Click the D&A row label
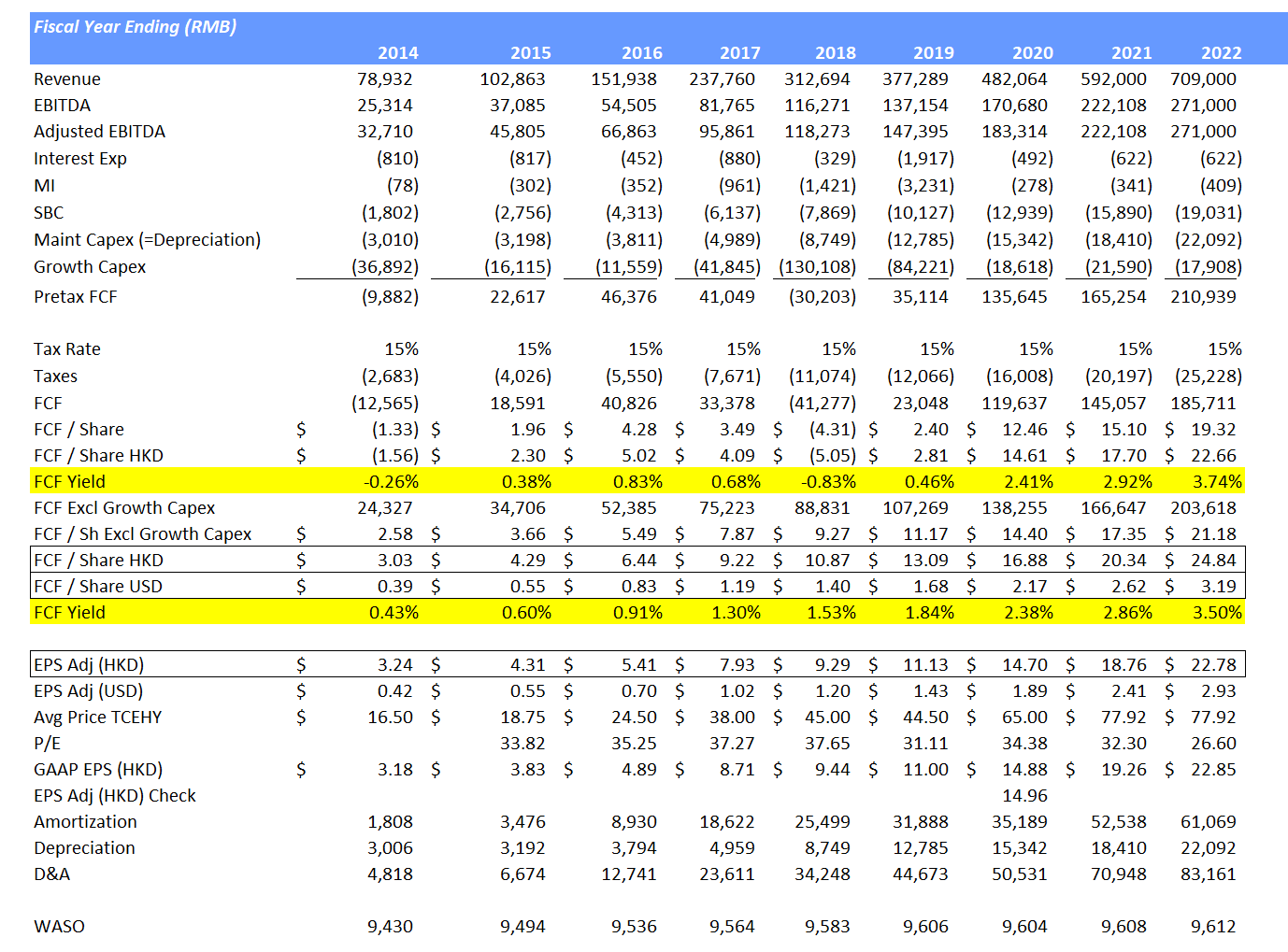This screenshot has height=952, width=1288. click(x=52, y=874)
